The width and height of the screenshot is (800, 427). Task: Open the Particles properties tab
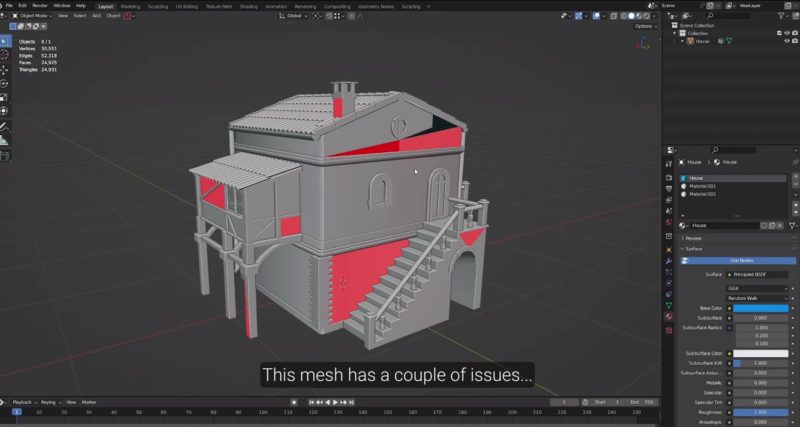[669, 272]
